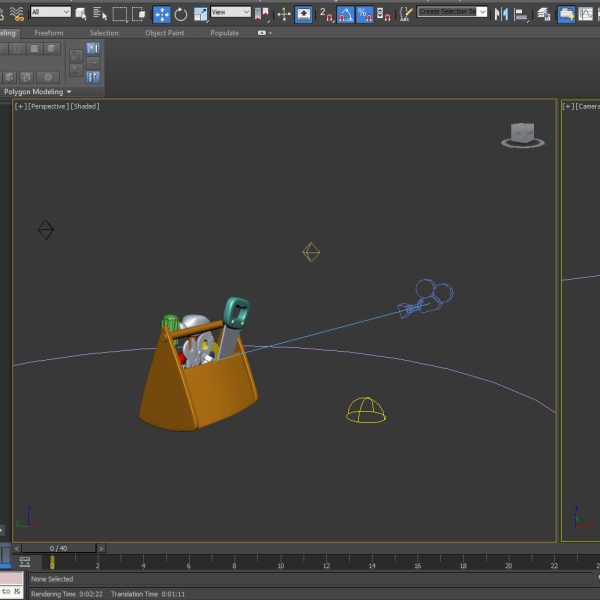Click frame 10 on the timeline

click(280, 566)
